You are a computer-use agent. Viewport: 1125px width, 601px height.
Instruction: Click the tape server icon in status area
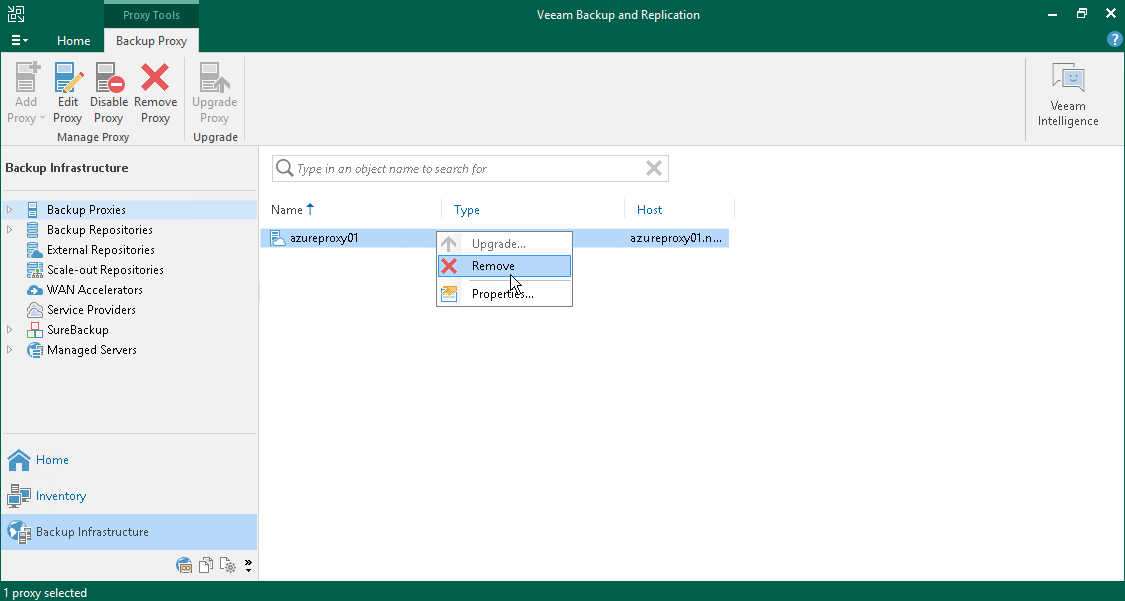184,565
